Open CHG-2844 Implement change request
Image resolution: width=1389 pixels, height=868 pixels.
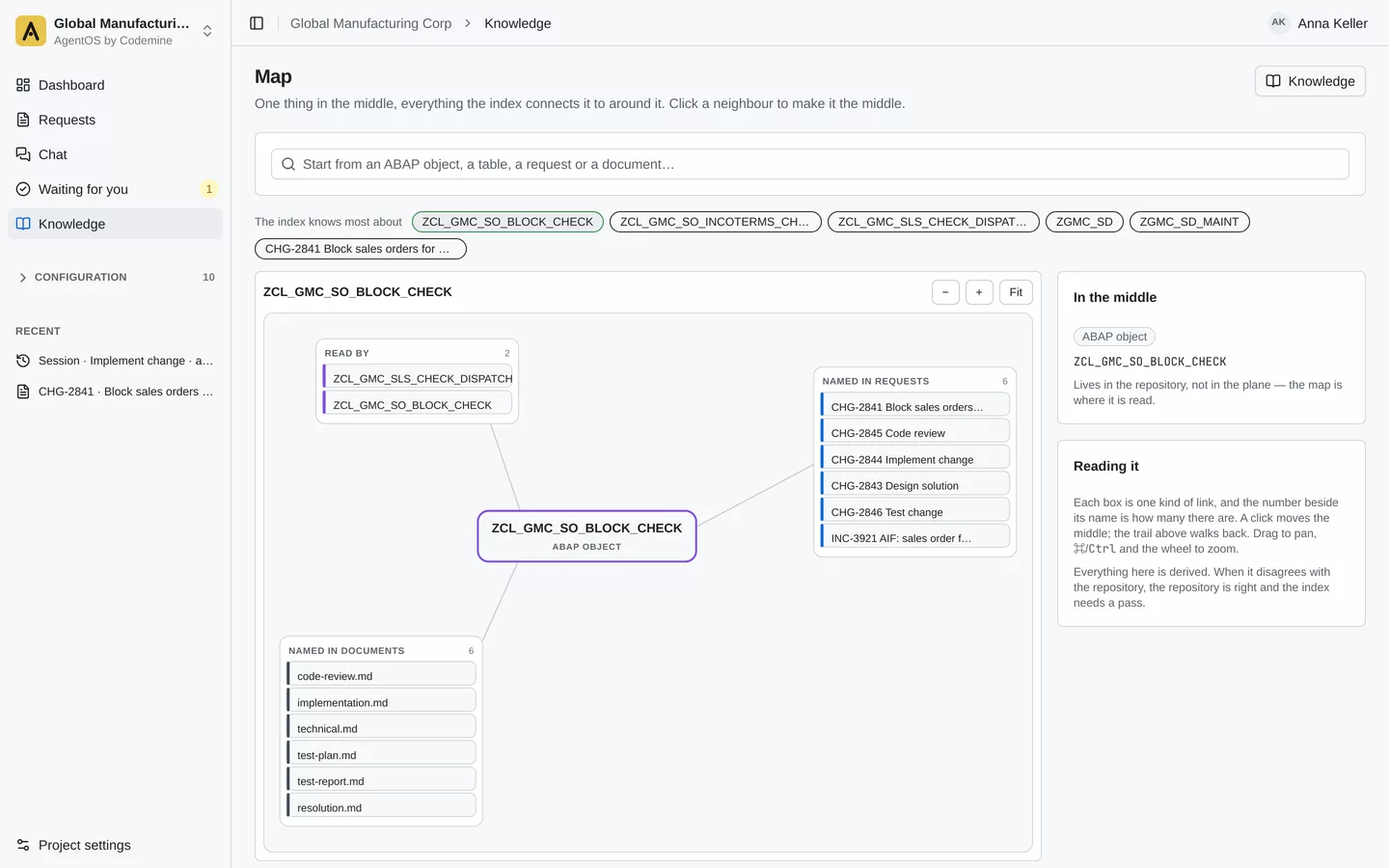pos(915,459)
